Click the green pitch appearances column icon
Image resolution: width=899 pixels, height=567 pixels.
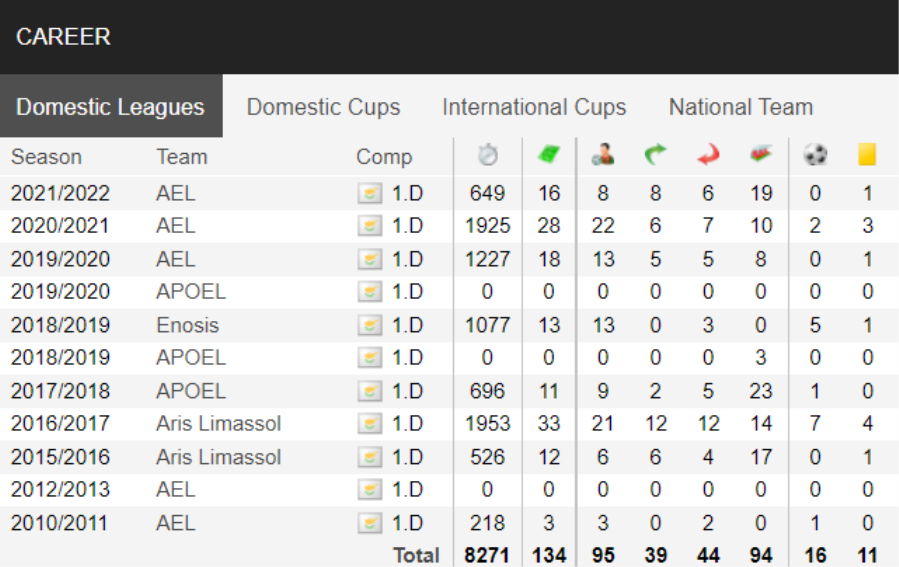click(549, 155)
